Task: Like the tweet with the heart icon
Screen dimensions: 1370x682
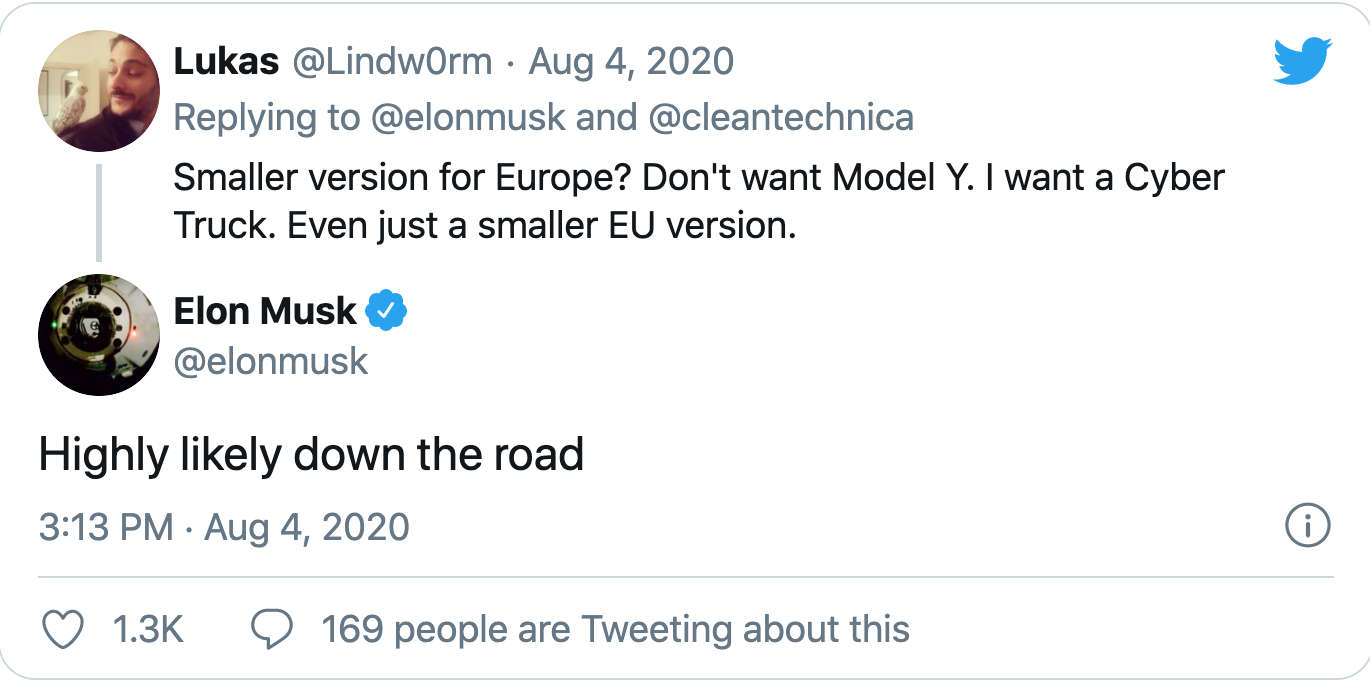Action: point(65,629)
